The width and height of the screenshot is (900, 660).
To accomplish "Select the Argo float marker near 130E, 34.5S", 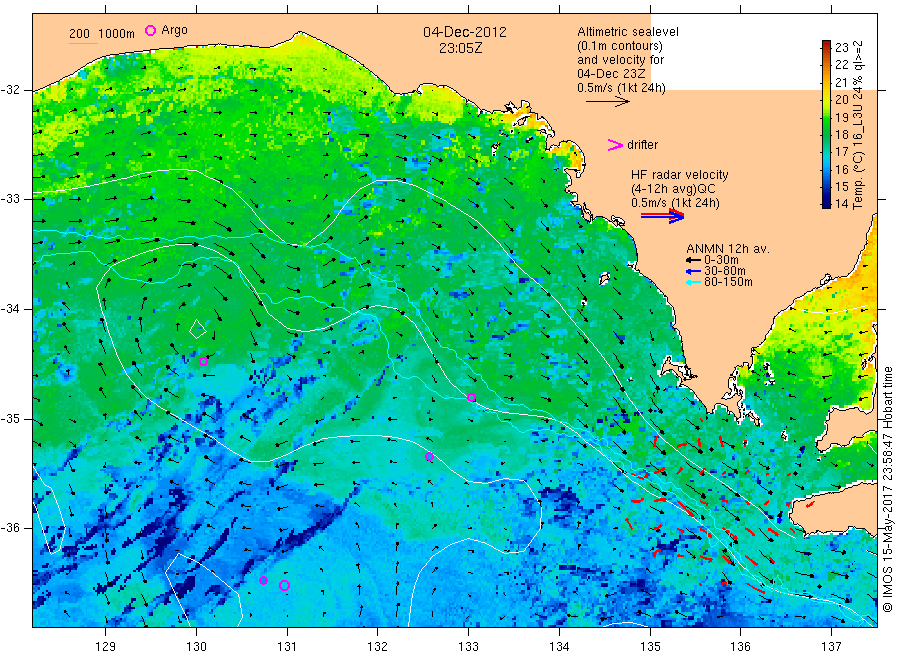I will pyautogui.click(x=203, y=361).
